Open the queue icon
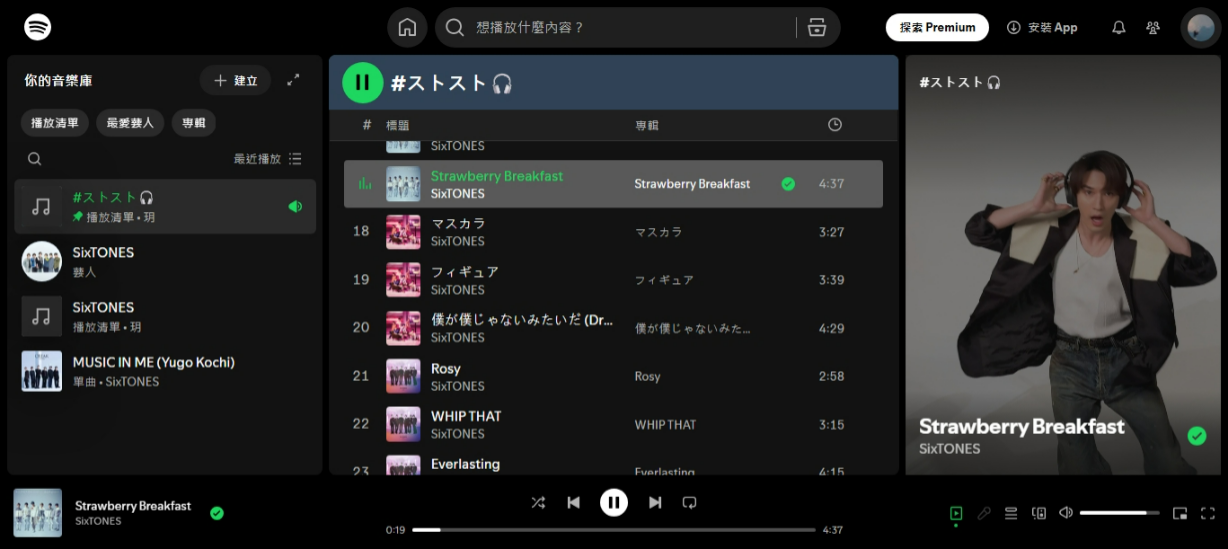Screen dimensions: 1228x549 pos(1011,513)
